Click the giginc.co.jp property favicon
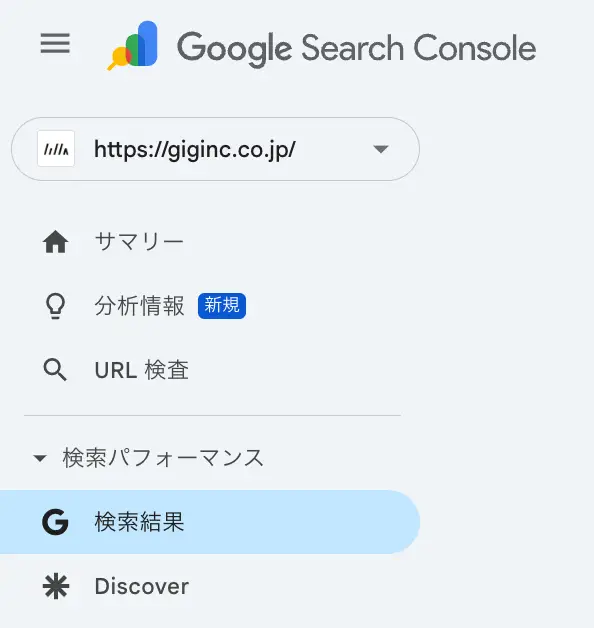This screenshot has height=628, width=594. pyautogui.click(x=56, y=149)
